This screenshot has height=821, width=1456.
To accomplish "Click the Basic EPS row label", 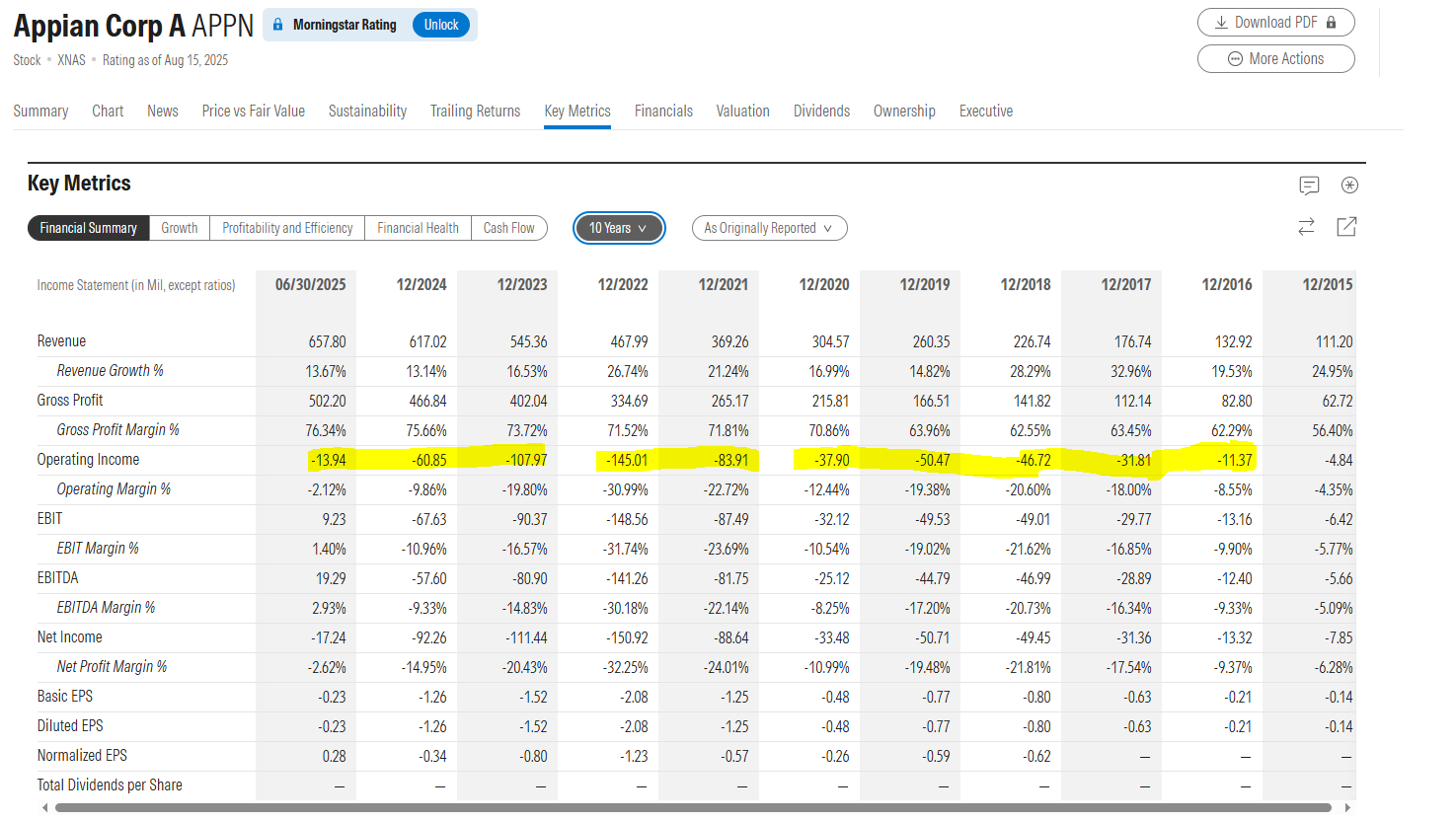I will (65, 697).
